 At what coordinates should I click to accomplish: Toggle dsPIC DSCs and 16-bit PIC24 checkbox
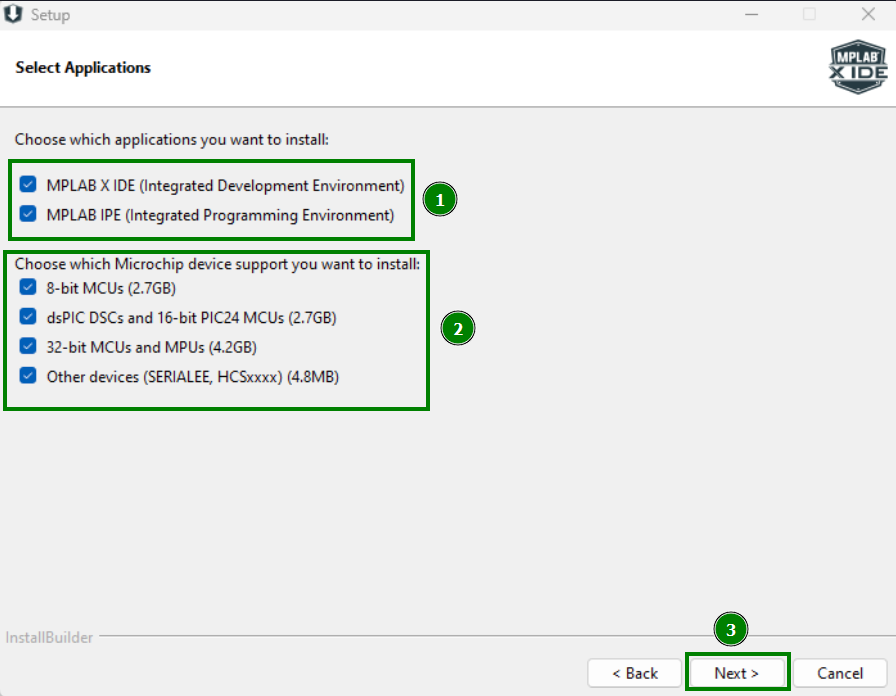click(x=28, y=317)
